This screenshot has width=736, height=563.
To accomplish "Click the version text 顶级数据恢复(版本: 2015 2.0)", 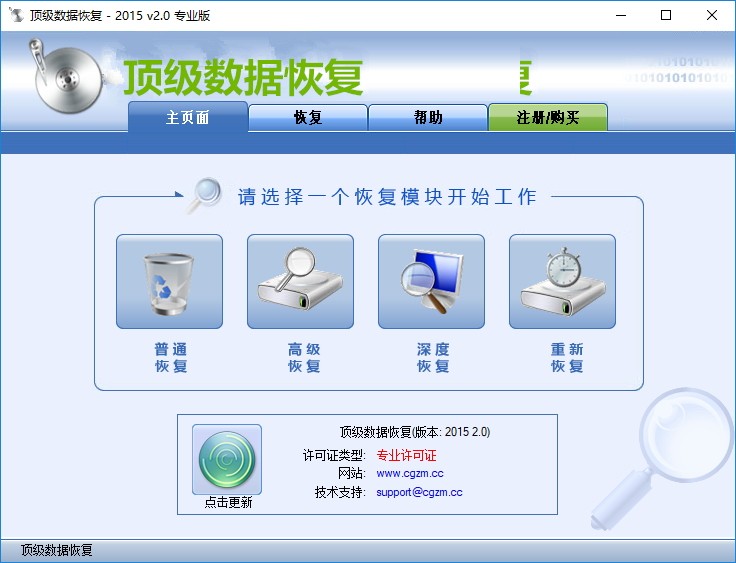I will 414,432.
